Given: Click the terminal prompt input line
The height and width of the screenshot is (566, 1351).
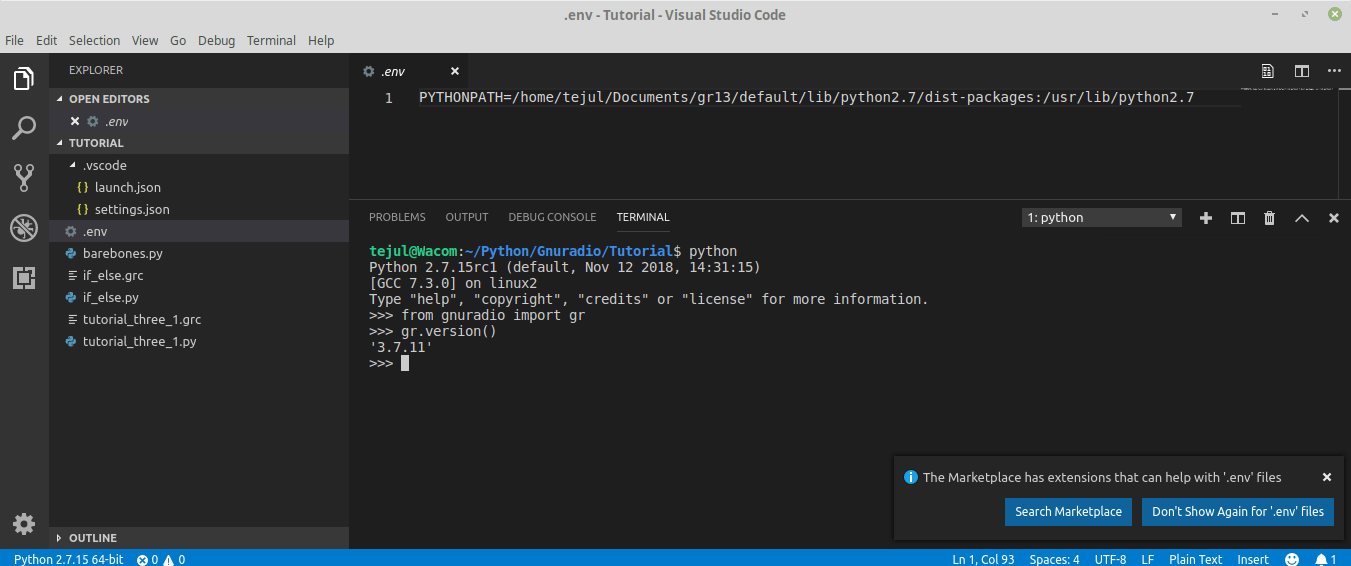Looking at the screenshot, I should [389, 363].
